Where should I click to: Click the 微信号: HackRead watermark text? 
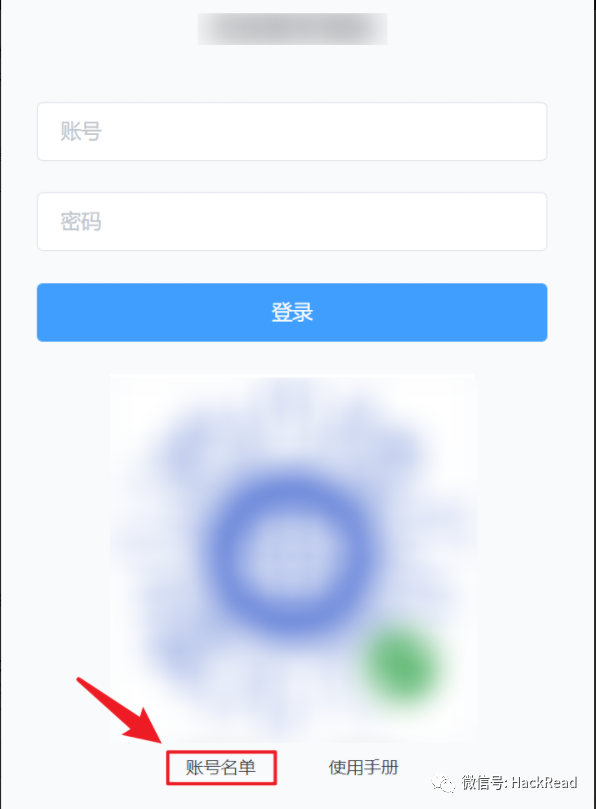pyautogui.click(x=519, y=783)
